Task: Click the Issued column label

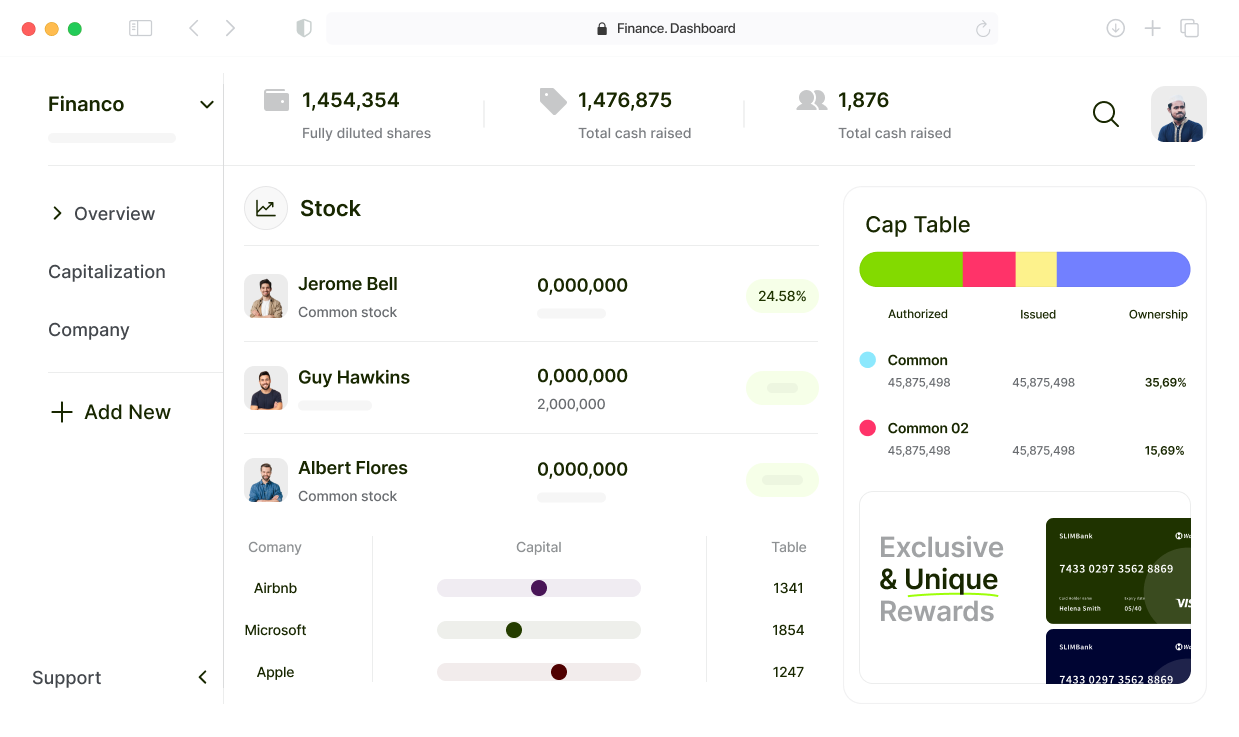Action: click(x=1038, y=314)
